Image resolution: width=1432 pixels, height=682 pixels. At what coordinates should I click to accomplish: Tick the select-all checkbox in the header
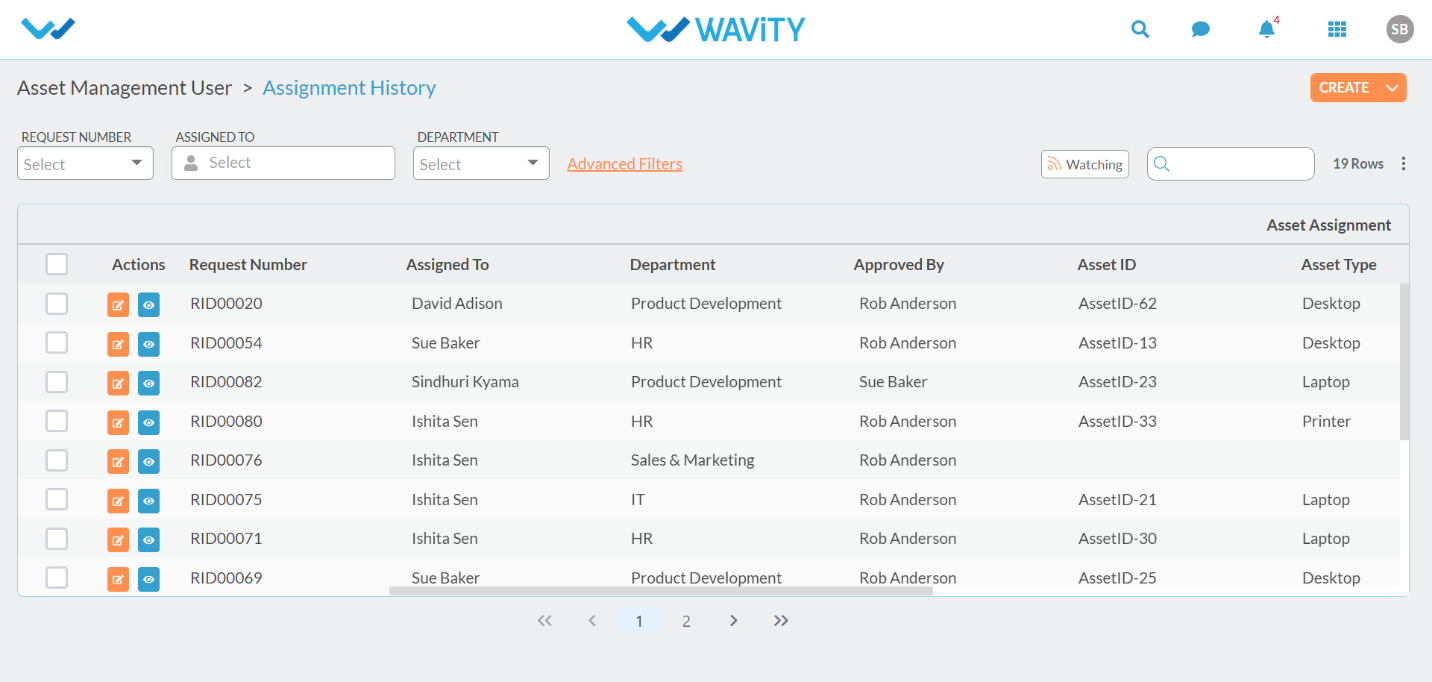coord(57,264)
